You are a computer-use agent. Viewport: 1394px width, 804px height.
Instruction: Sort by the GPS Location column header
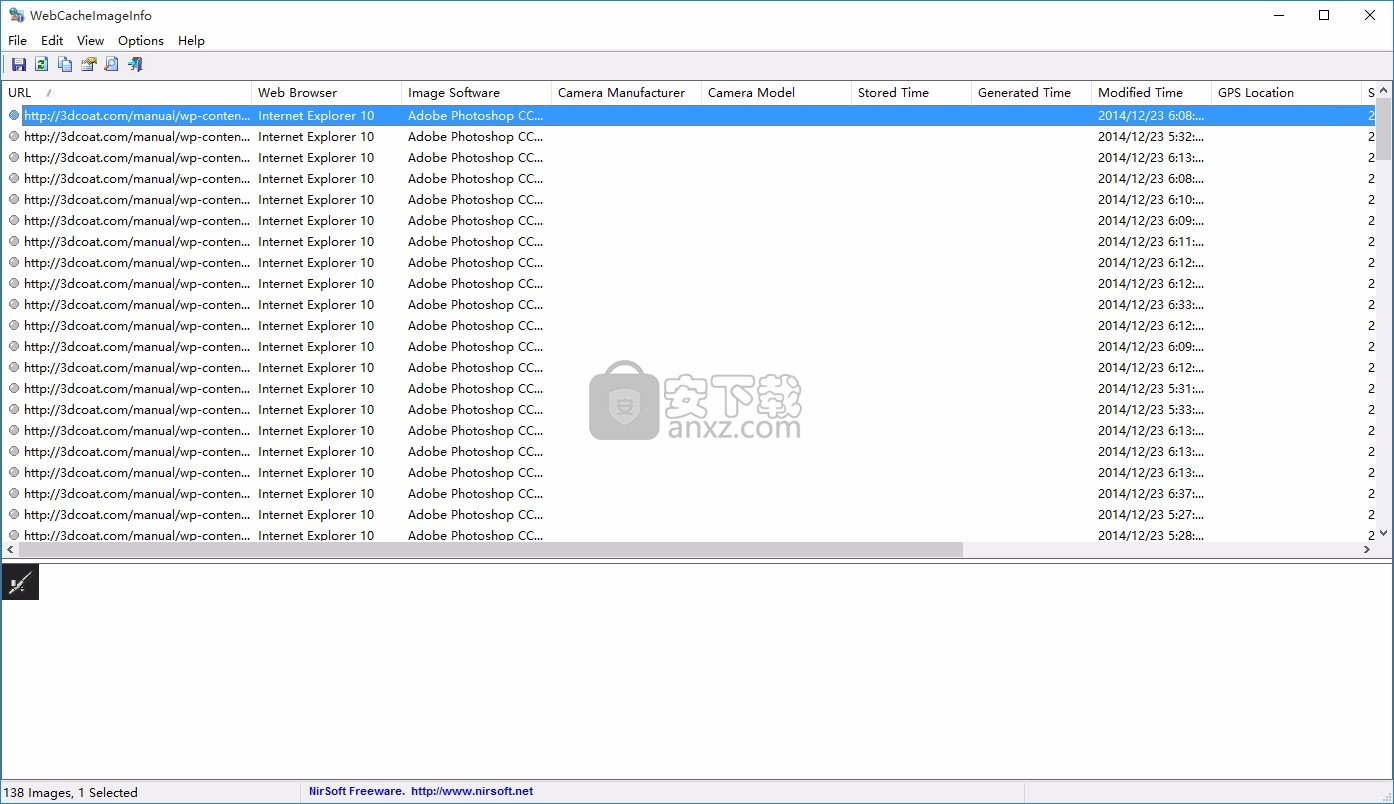pyautogui.click(x=1287, y=93)
